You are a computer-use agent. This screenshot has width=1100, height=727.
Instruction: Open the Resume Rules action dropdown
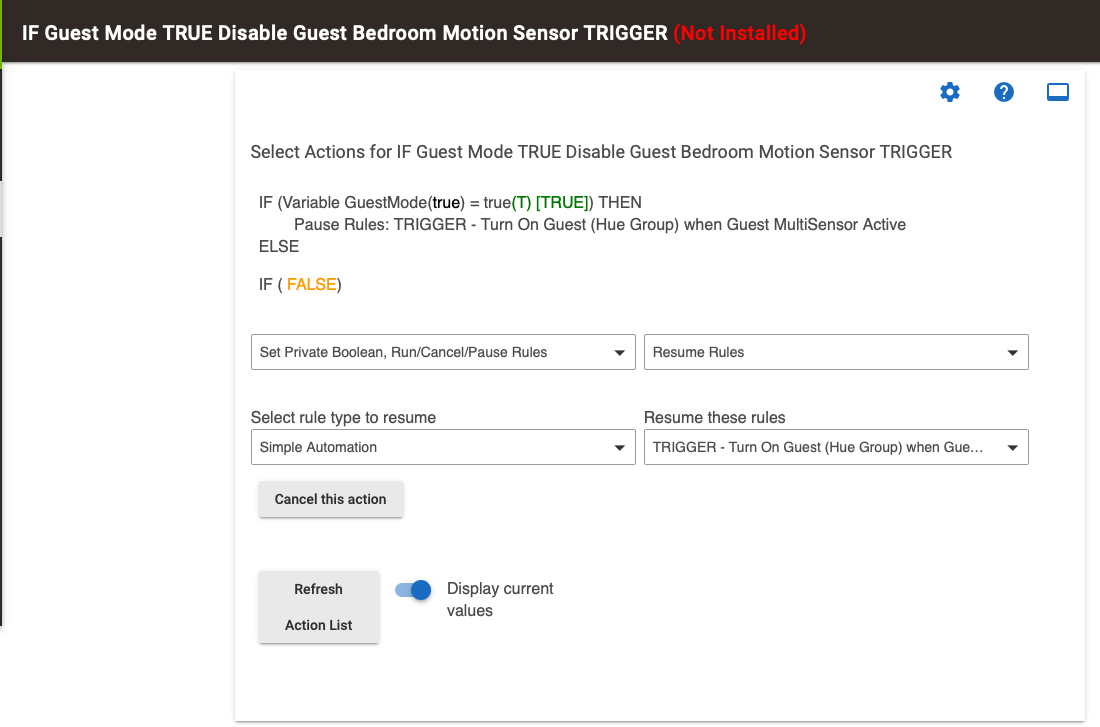(x=836, y=352)
